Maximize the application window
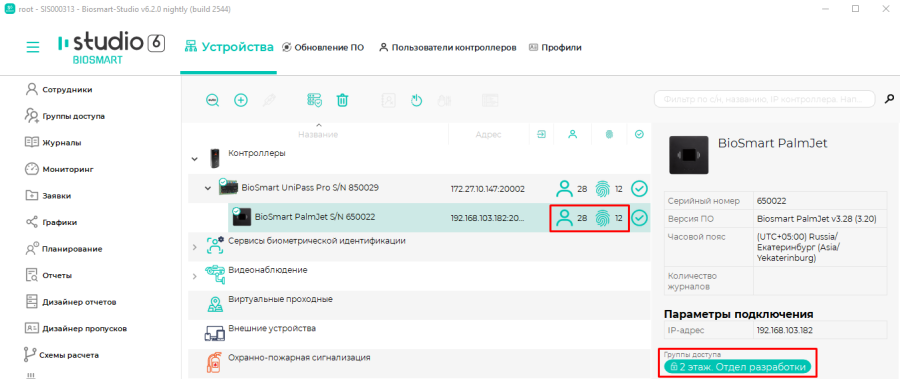 point(855,9)
